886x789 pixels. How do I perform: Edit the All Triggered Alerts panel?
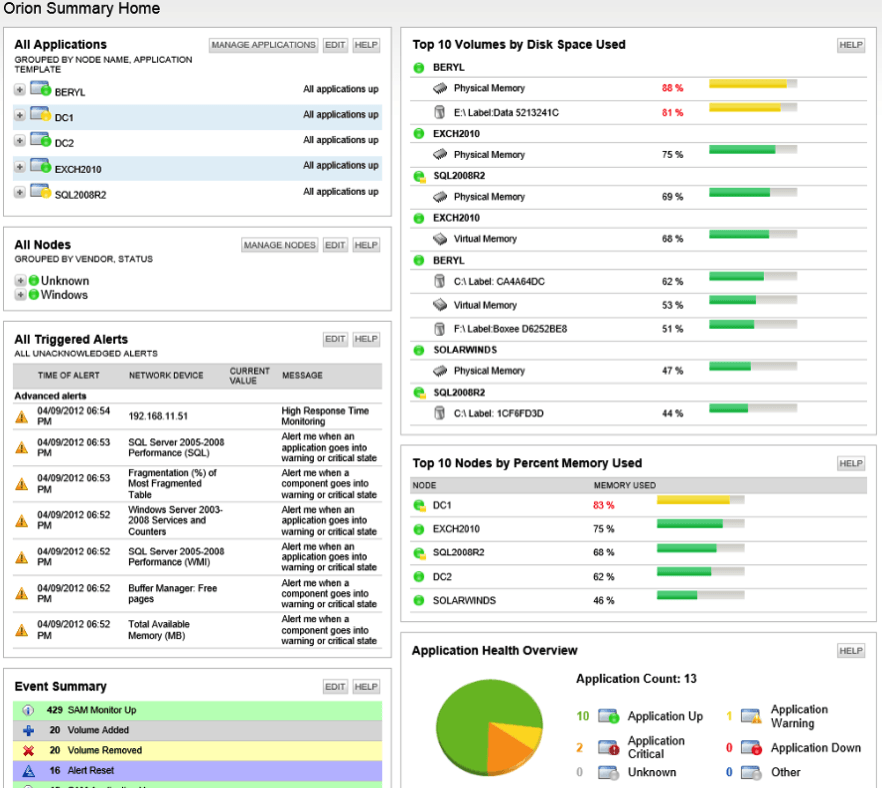pos(335,339)
